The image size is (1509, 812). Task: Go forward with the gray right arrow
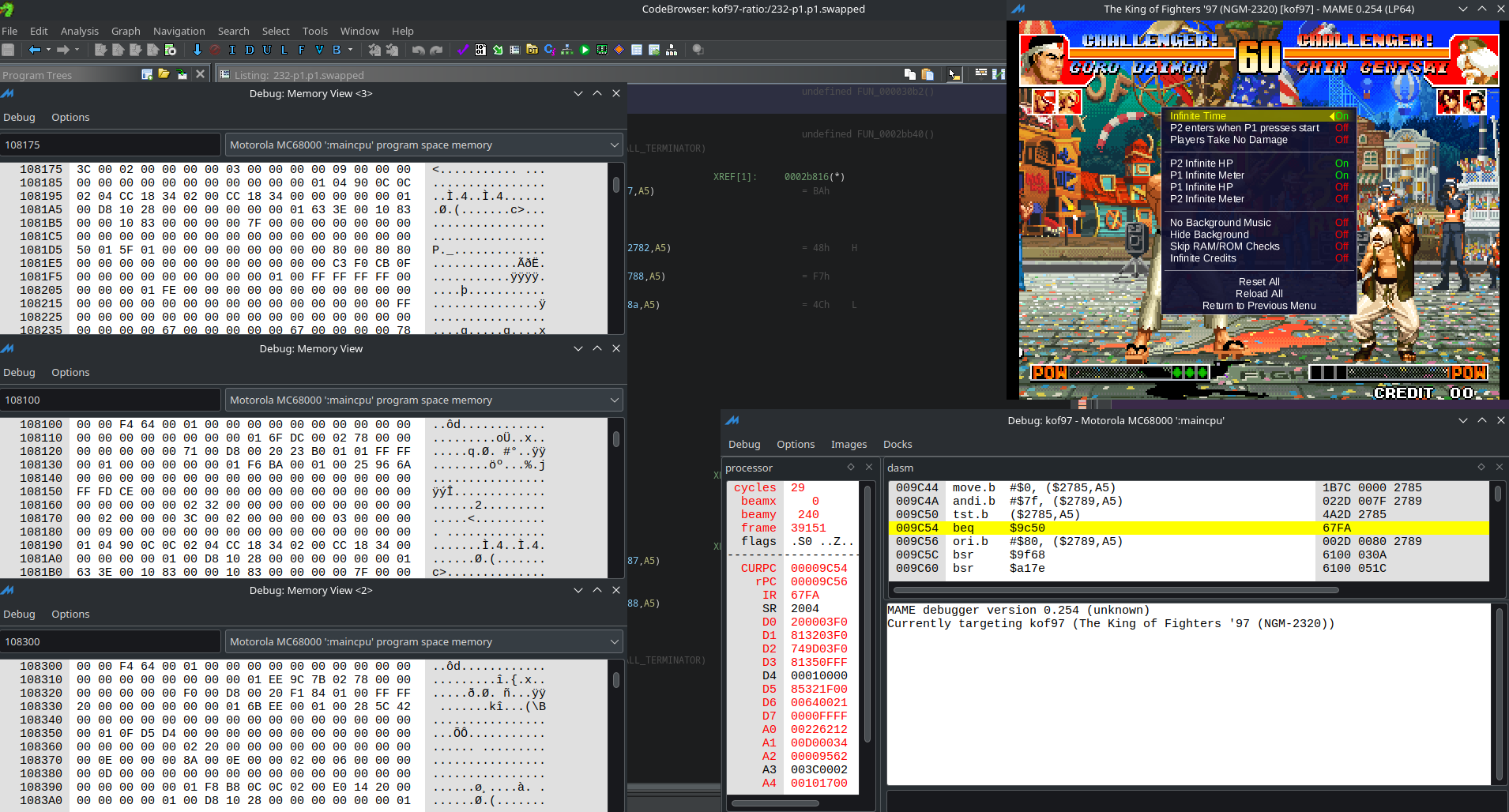(64, 50)
